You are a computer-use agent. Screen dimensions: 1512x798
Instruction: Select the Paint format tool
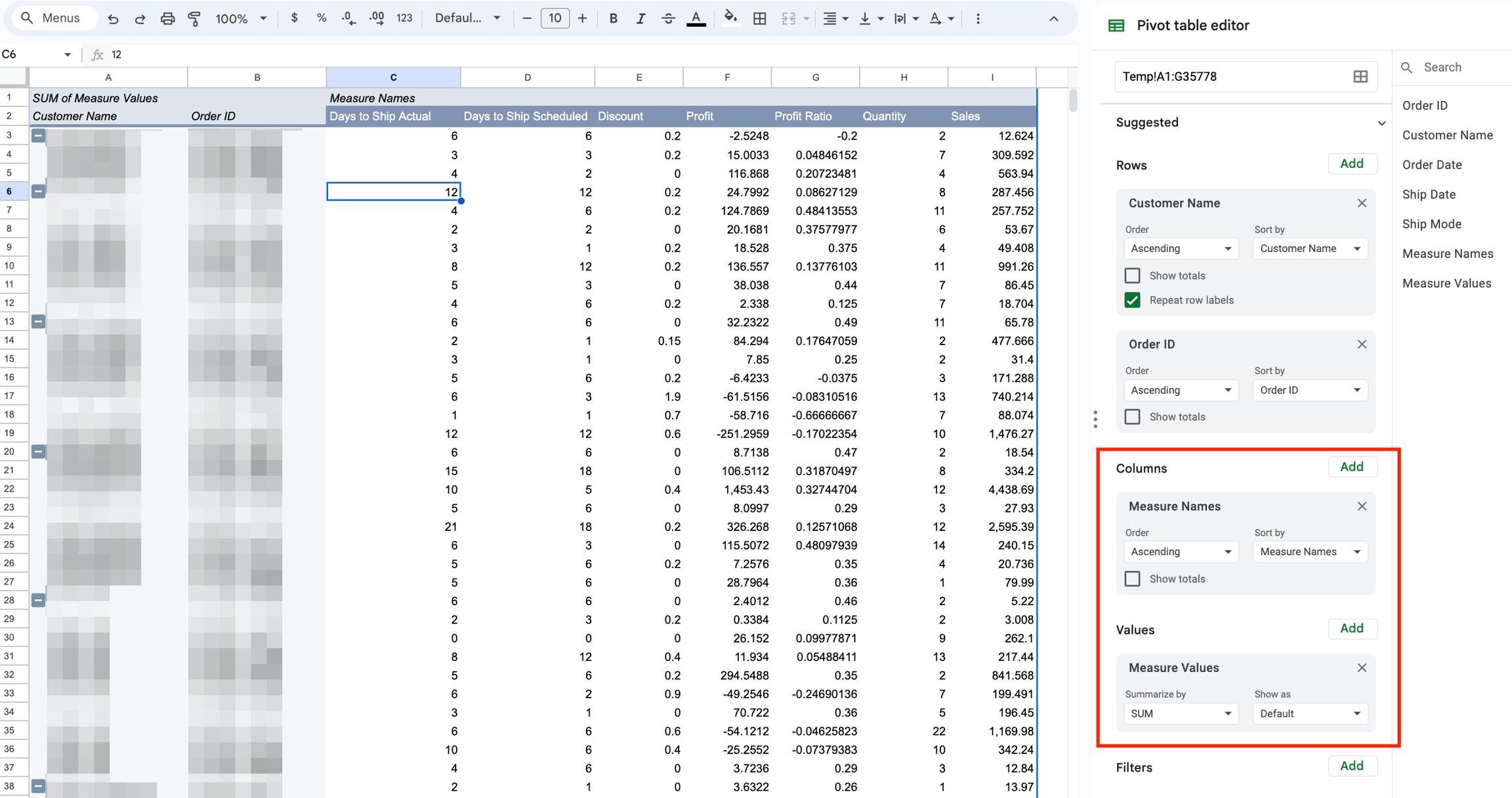pyautogui.click(x=194, y=18)
